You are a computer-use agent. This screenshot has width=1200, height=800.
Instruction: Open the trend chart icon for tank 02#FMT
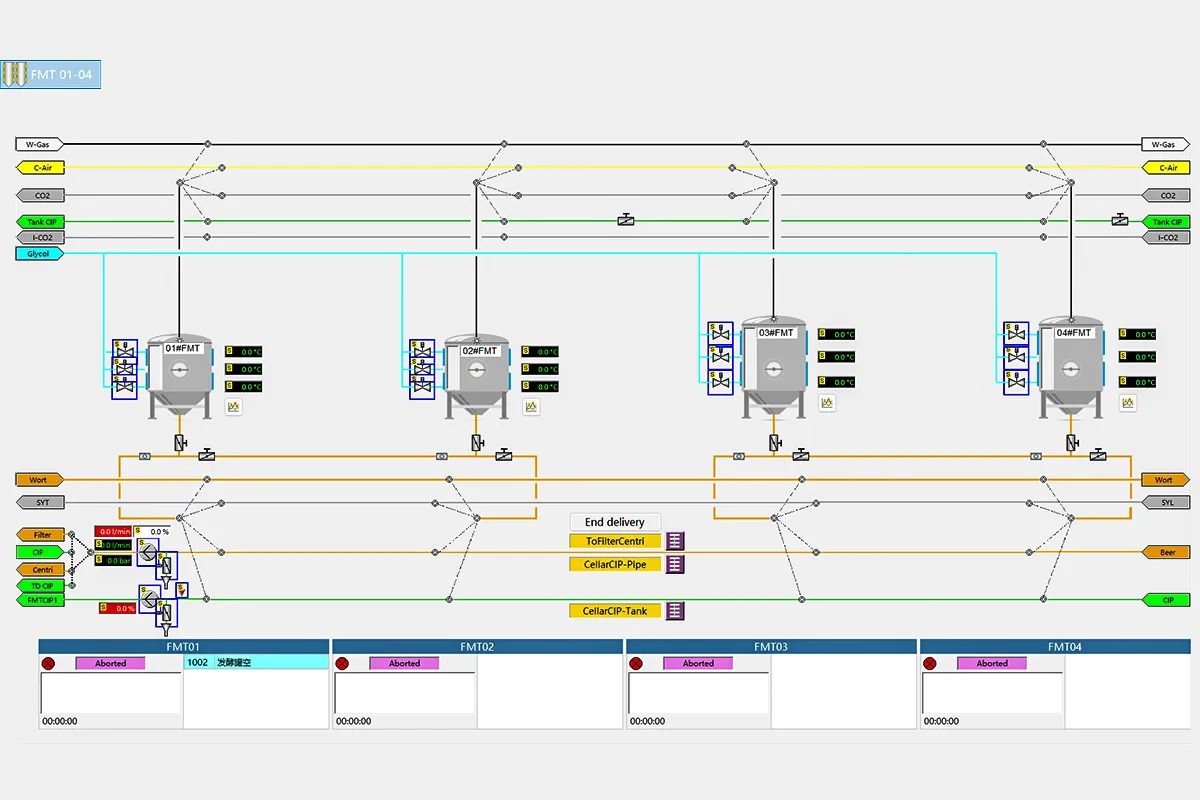click(x=531, y=407)
